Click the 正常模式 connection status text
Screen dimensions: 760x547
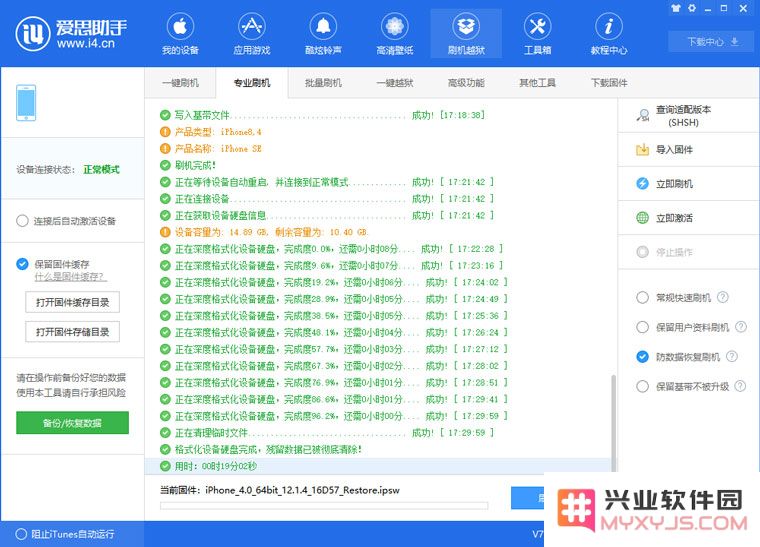pyautogui.click(x=101, y=169)
